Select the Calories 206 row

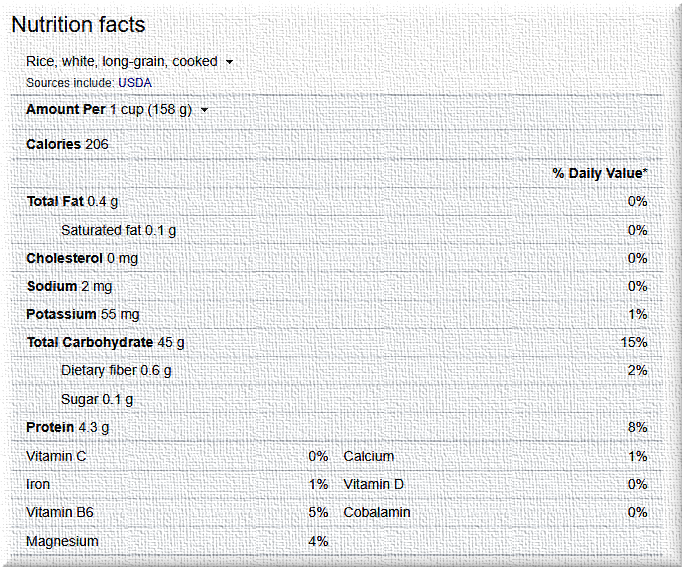pyautogui.click(x=67, y=144)
